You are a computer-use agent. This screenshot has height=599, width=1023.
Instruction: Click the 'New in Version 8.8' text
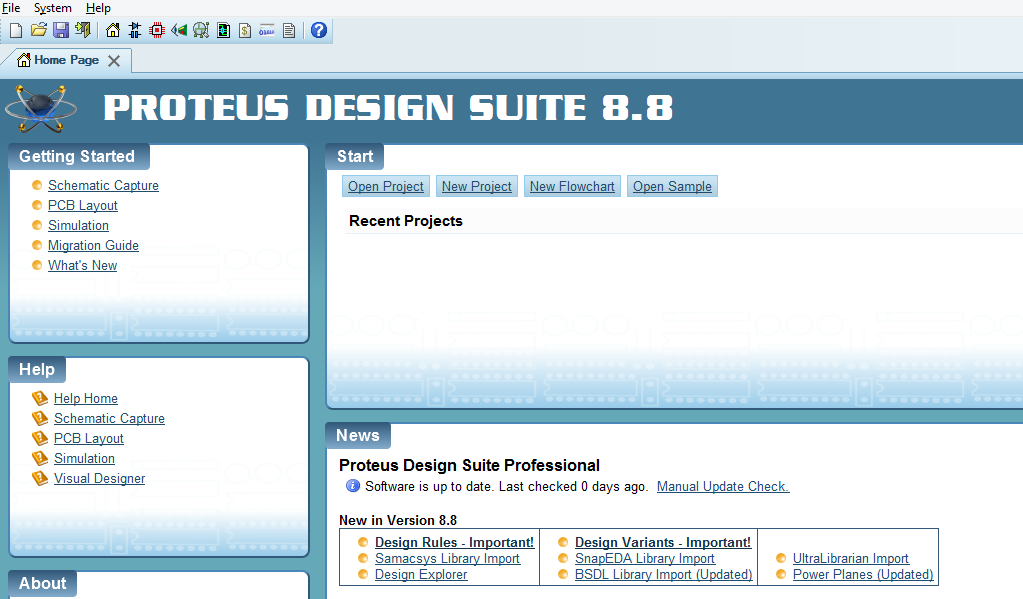click(398, 520)
